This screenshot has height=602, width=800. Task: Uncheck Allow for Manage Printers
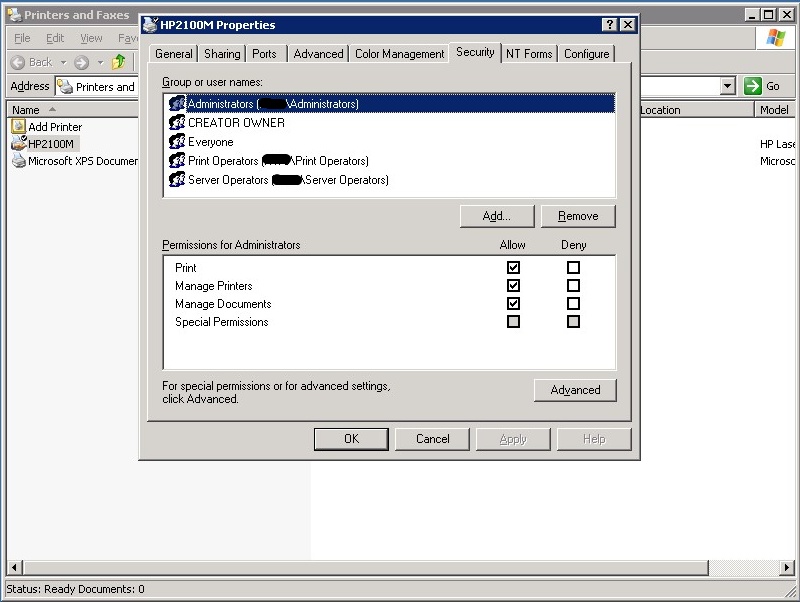pyautogui.click(x=513, y=285)
